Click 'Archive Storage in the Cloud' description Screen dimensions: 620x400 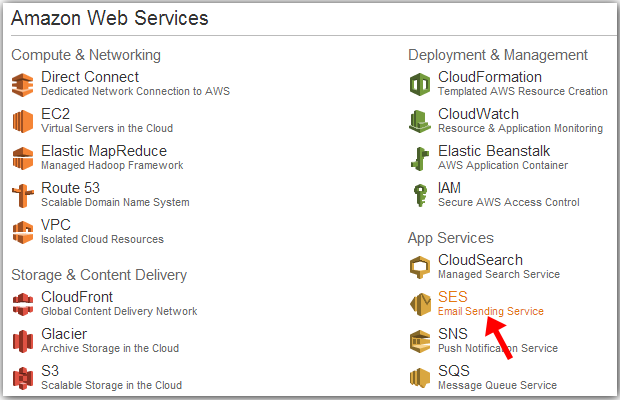[x=110, y=348]
